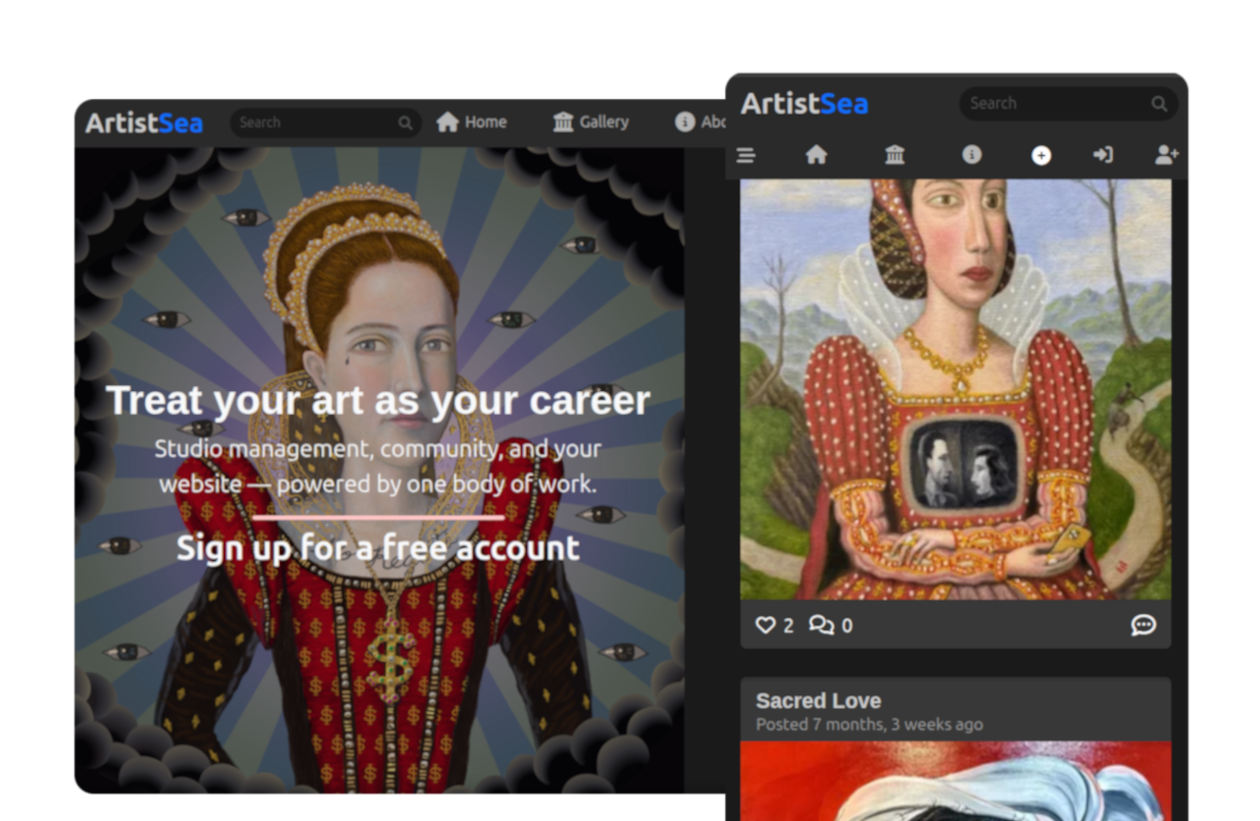Click the 'Treat your art as your career' heading
This screenshot has height=821, width=1260.
tap(378, 400)
